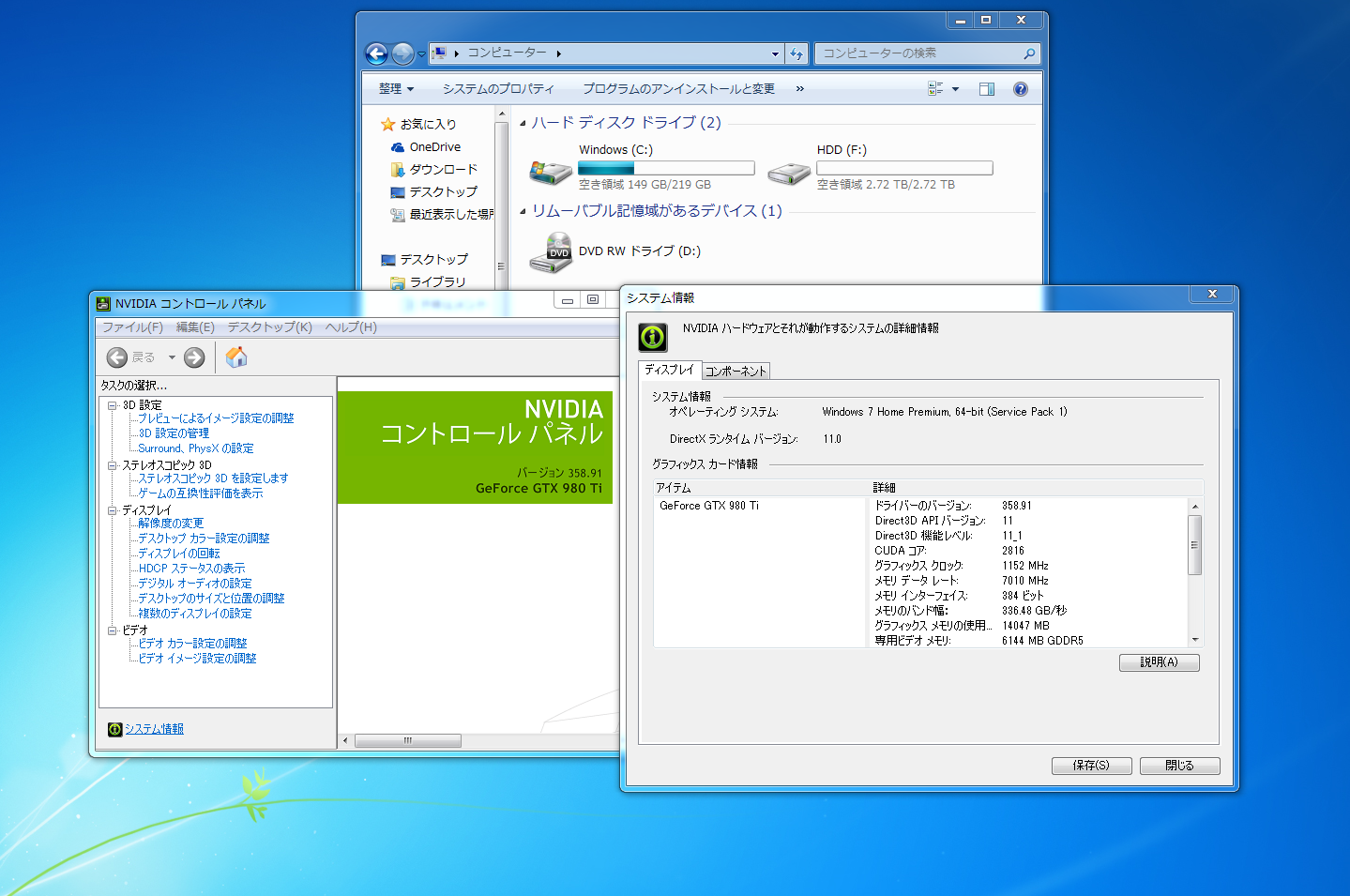Image resolution: width=1350 pixels, height=896 pixels.
Task: Open the 整理 dropdown menu in Explorer
Action: [396, 89]
